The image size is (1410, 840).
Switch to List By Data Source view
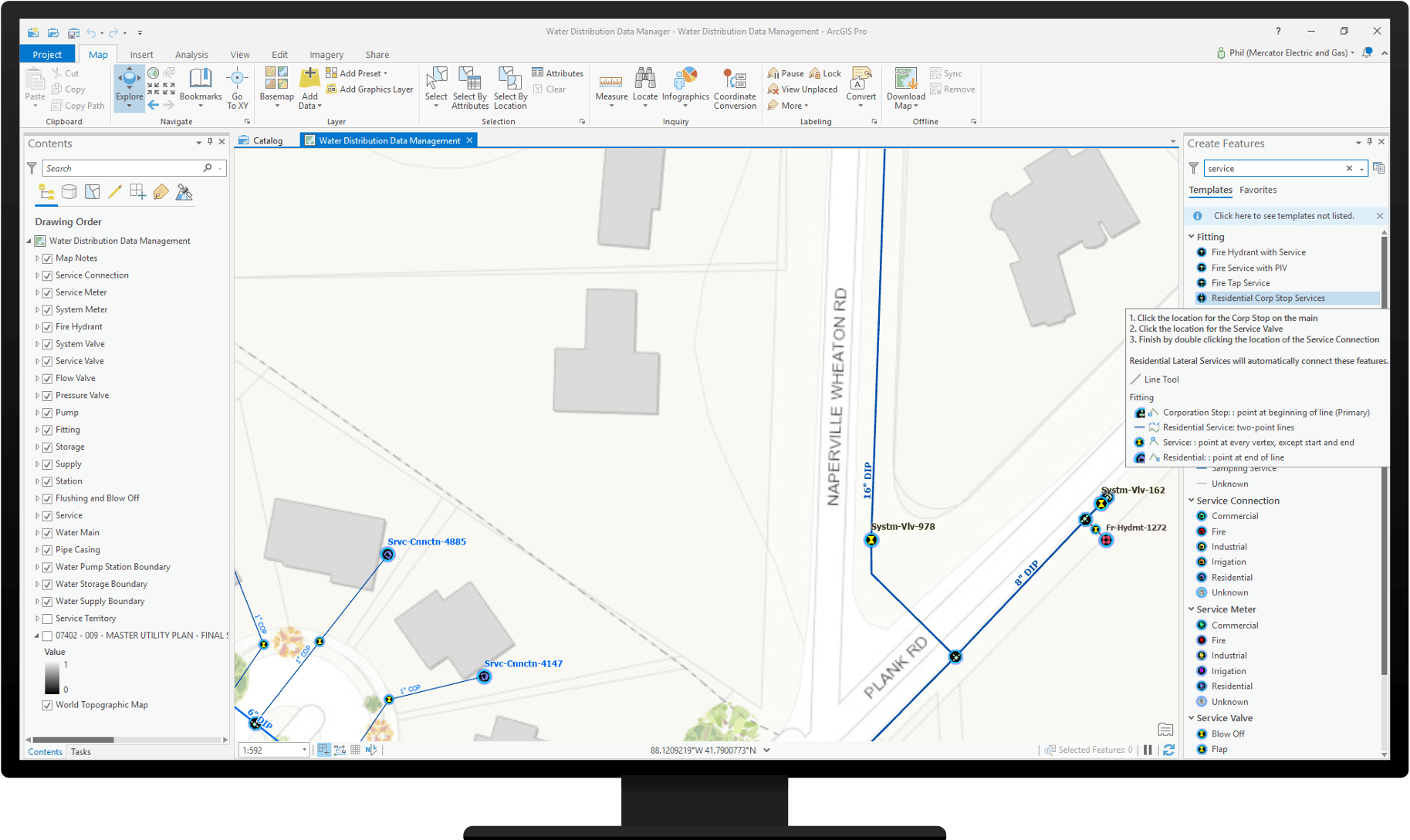click(69, 192)
